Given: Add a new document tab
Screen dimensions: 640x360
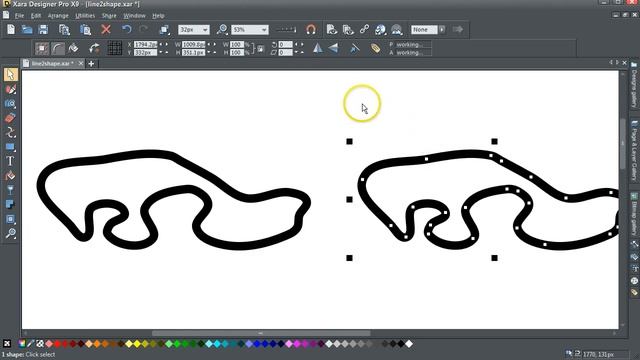Looking at the screenshot, I should [x=91, y=63].
